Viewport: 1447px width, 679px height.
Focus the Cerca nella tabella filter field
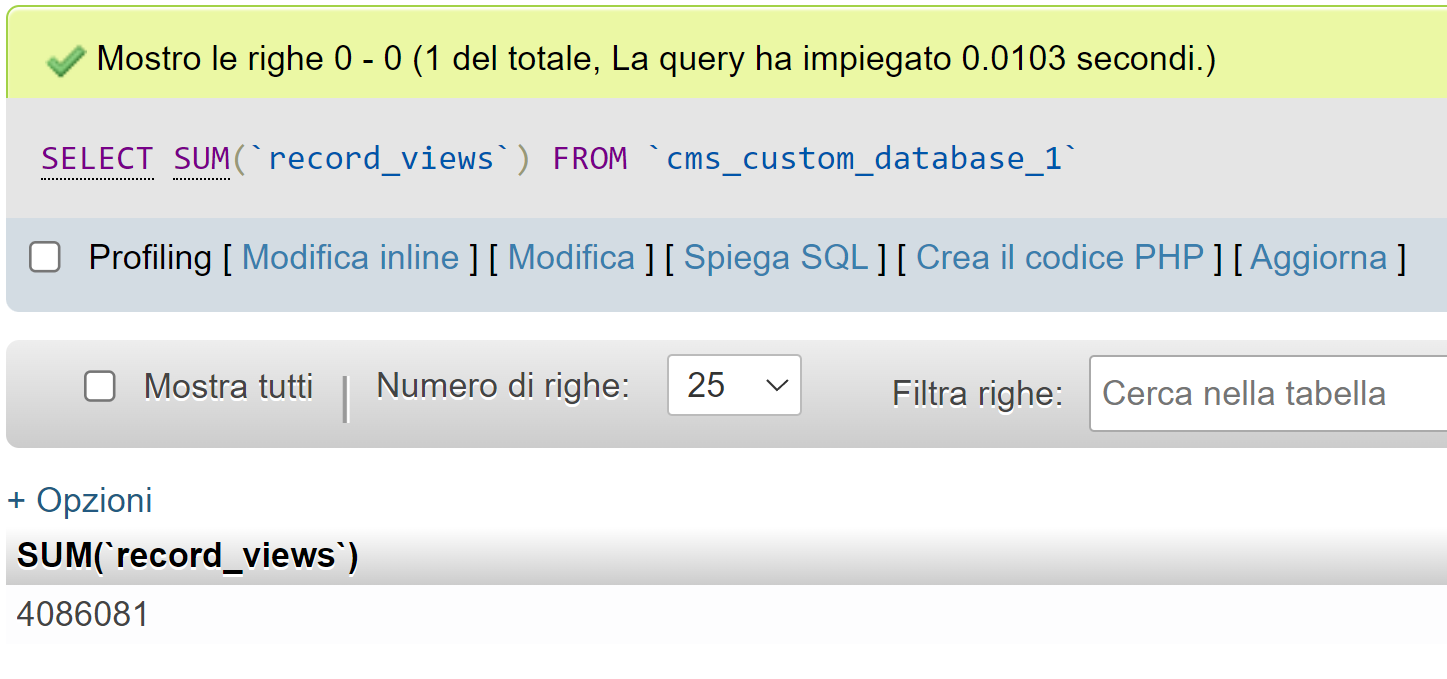1268,394
